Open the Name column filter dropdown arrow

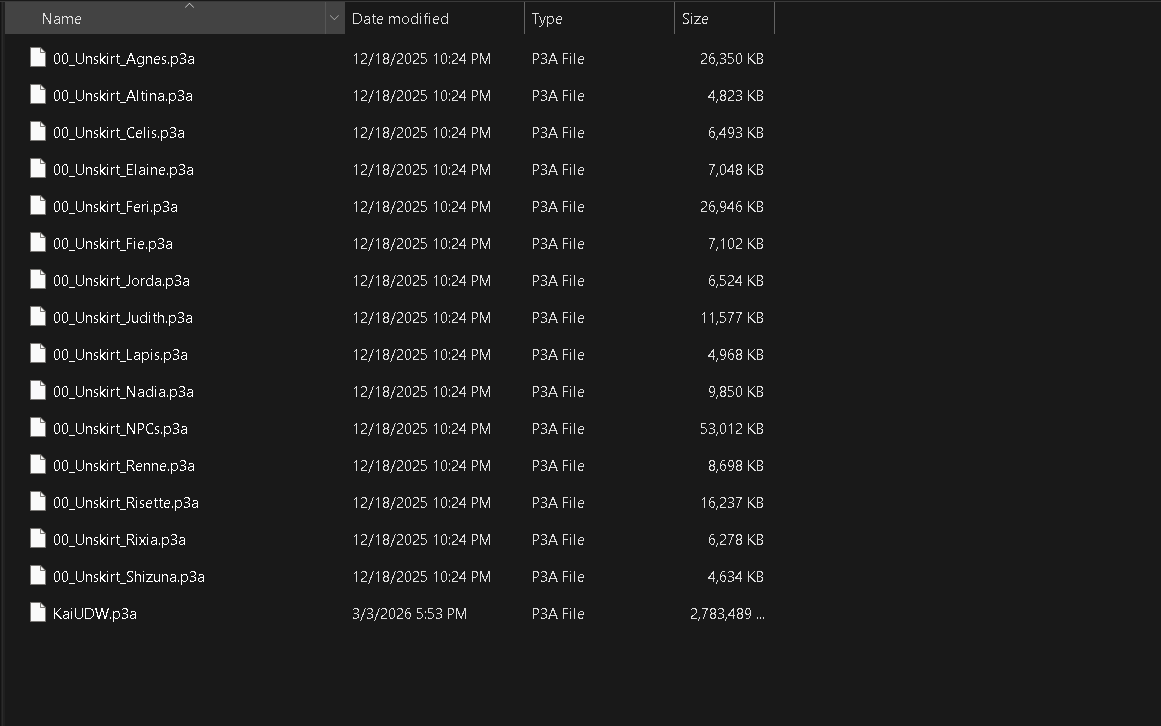coord(335,19)
